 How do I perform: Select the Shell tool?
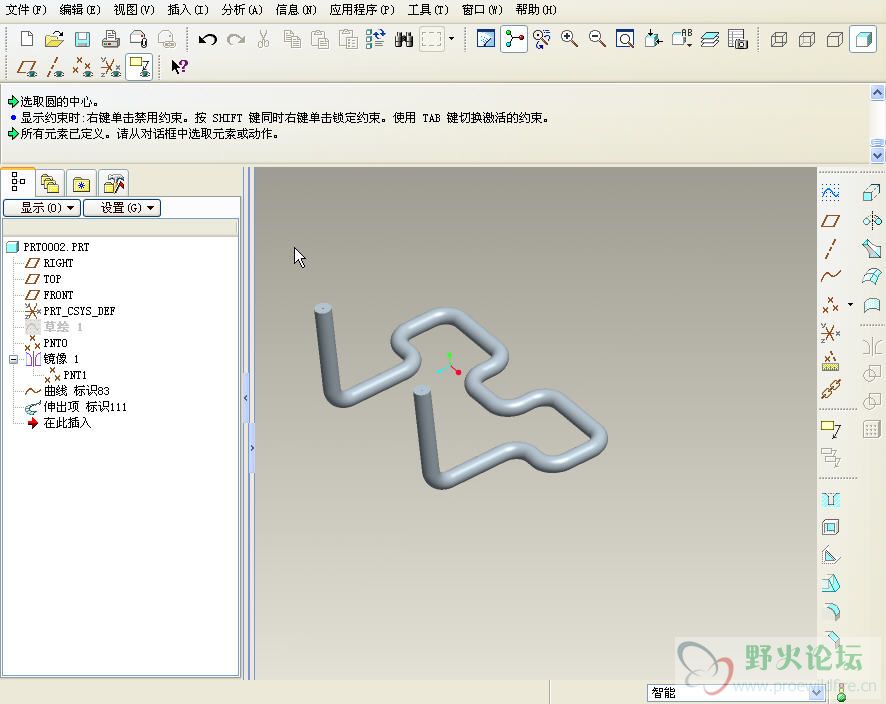pos(830,528)
